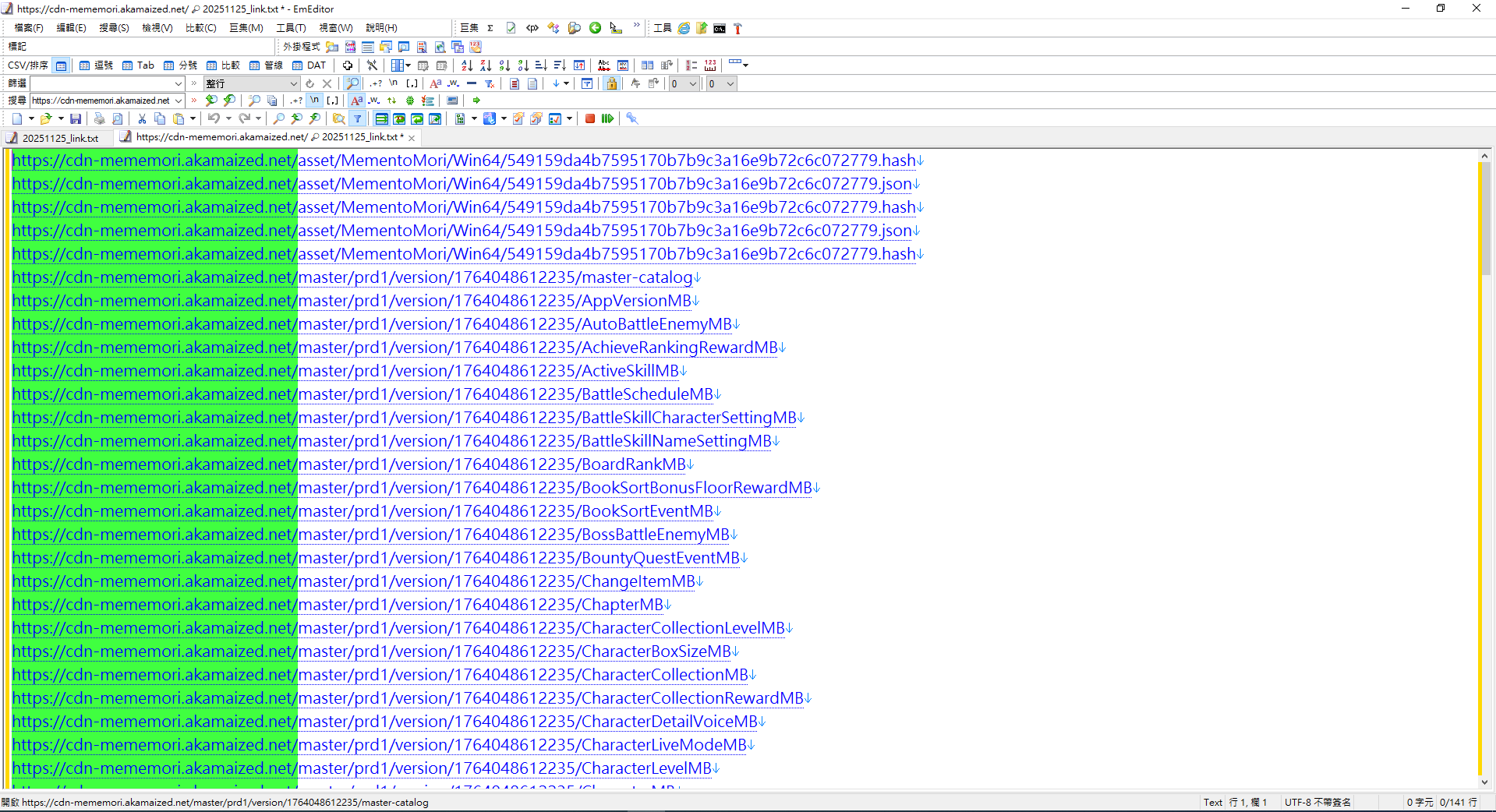
Task: Click the green back arrow macro icon
Action: pos(596,28)
